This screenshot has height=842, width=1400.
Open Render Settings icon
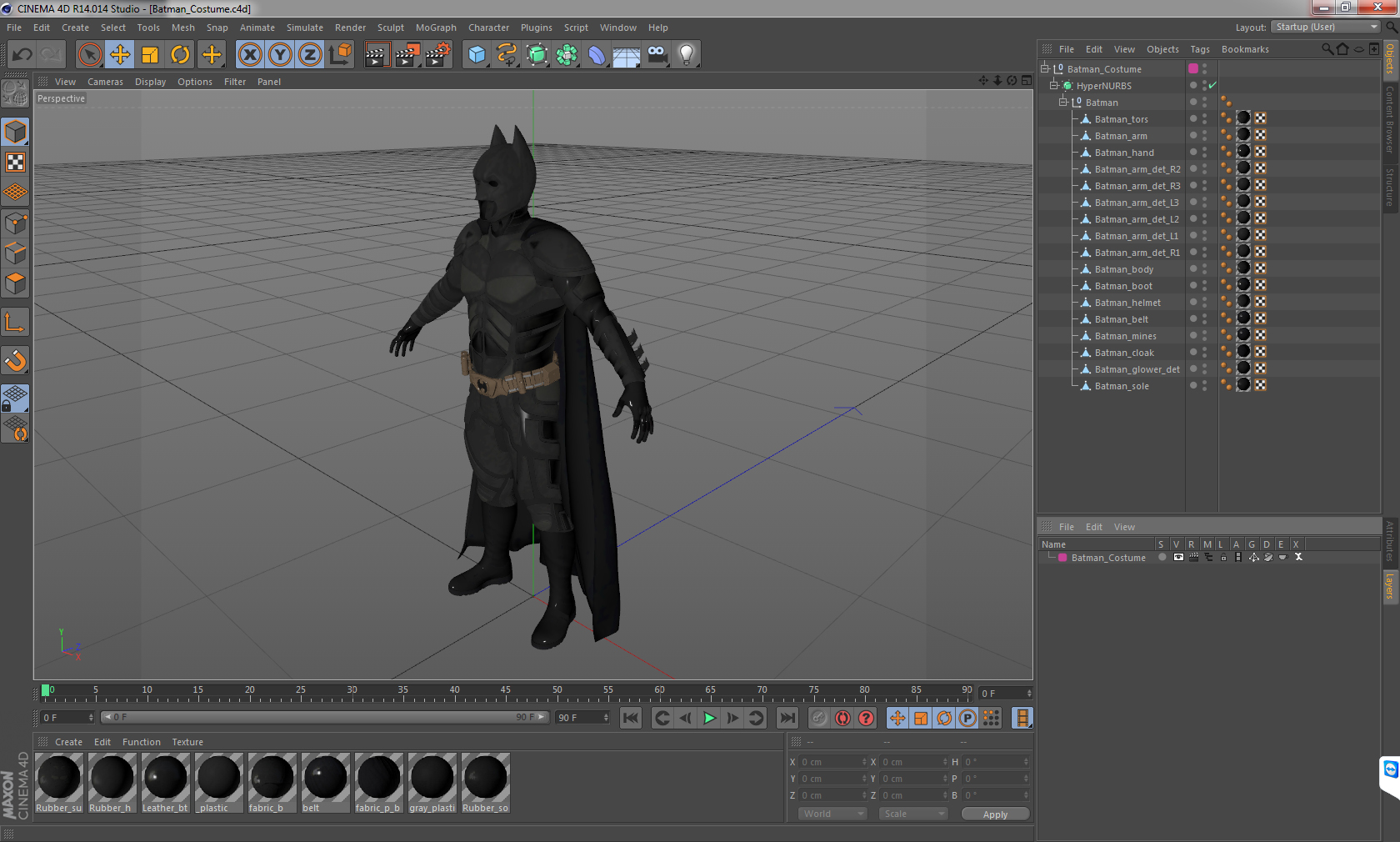438,55
